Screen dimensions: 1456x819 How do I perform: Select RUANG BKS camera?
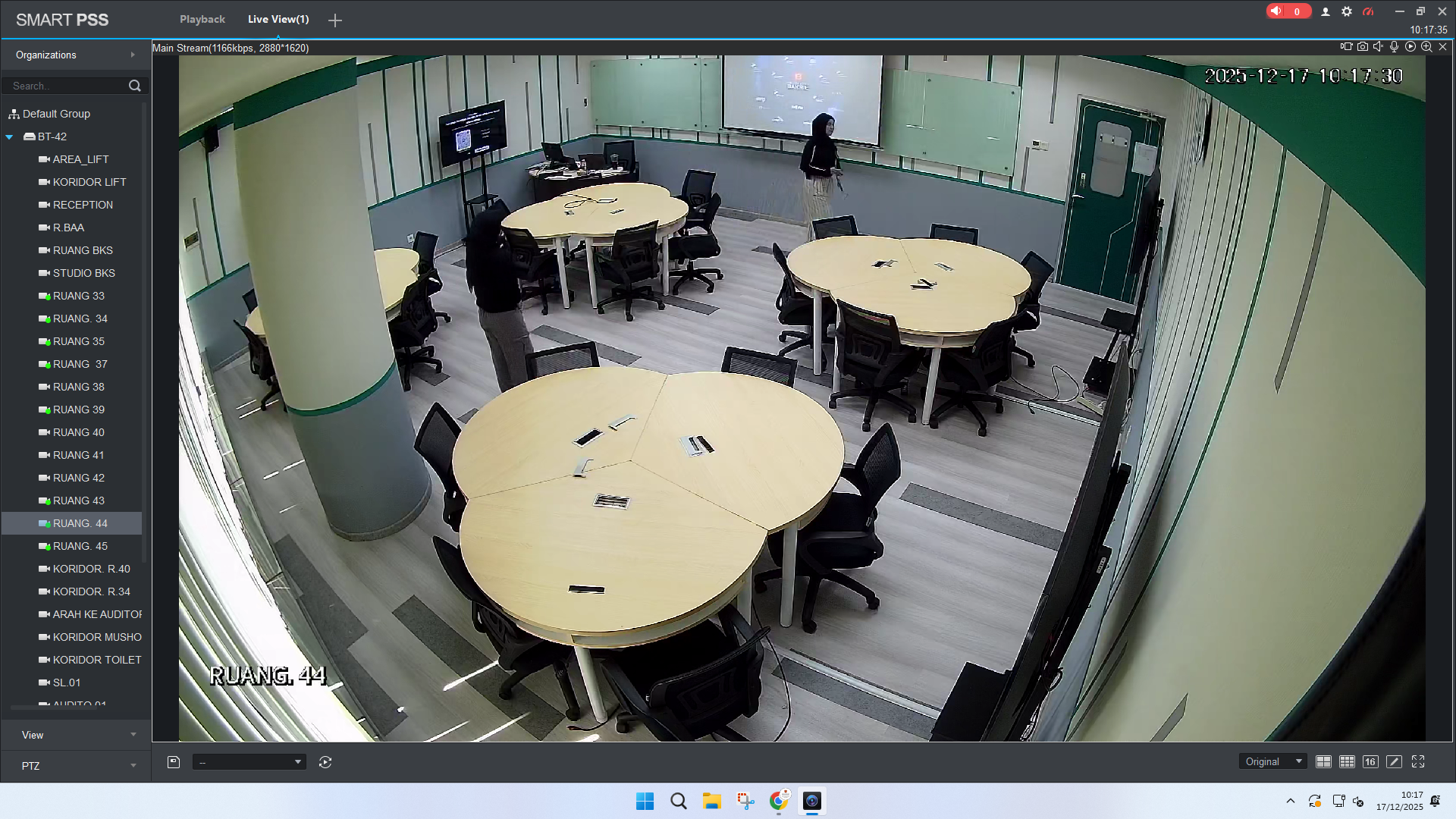[83, 250]
